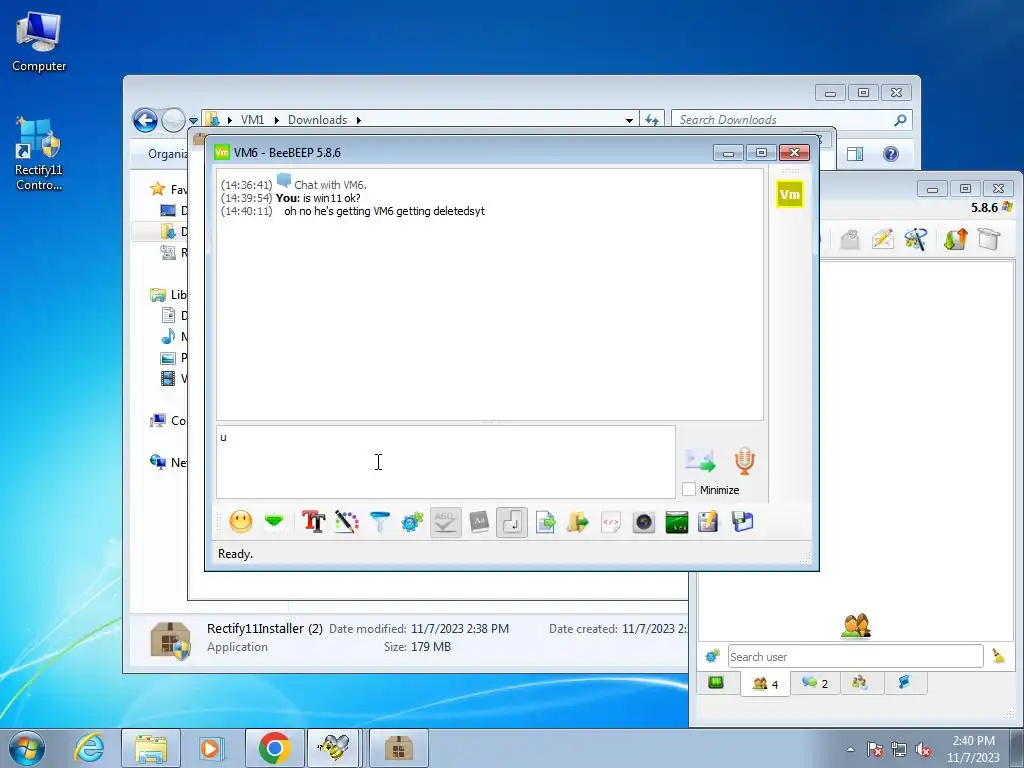Toggle the Enter-key send option icon
This screenshot has width=1024, height=768.
coord(512,522)
